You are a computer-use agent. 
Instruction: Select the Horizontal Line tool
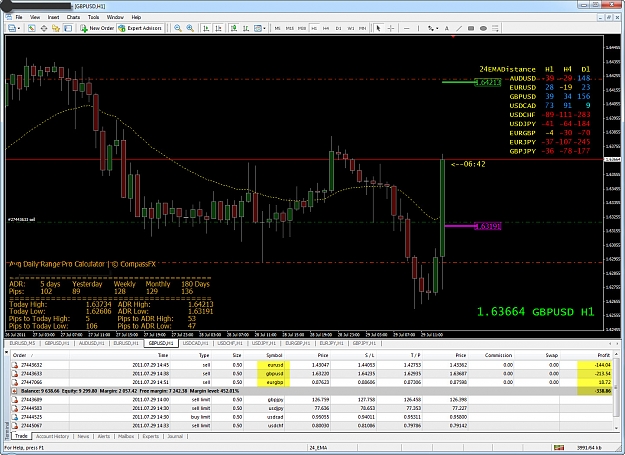[x=407, y=28]
